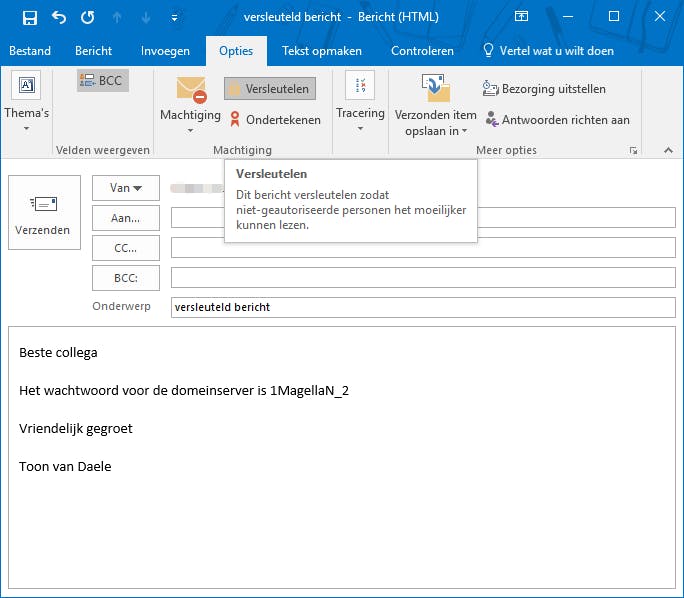Select the Opties tab

click(x=236, y=51)
